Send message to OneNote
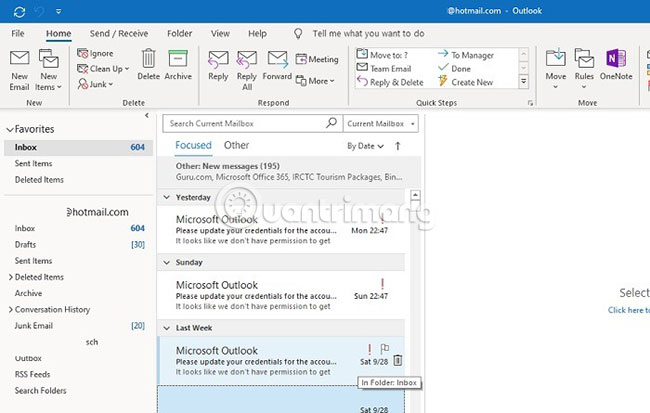This screenshot has height=413, width=650. click(616, 65)
